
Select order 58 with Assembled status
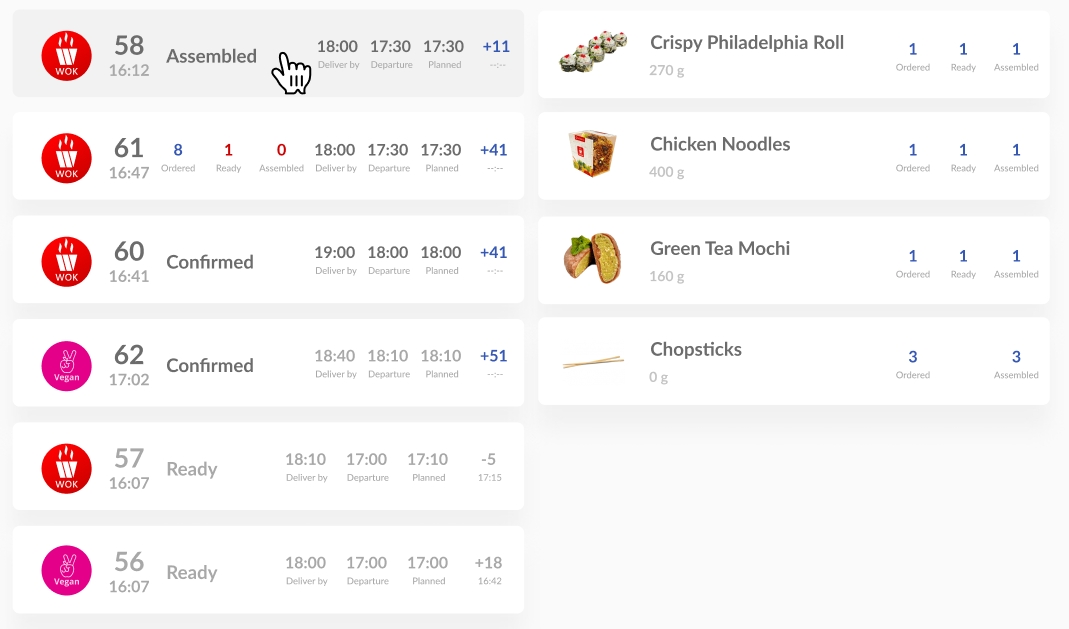tap(268, 53)
